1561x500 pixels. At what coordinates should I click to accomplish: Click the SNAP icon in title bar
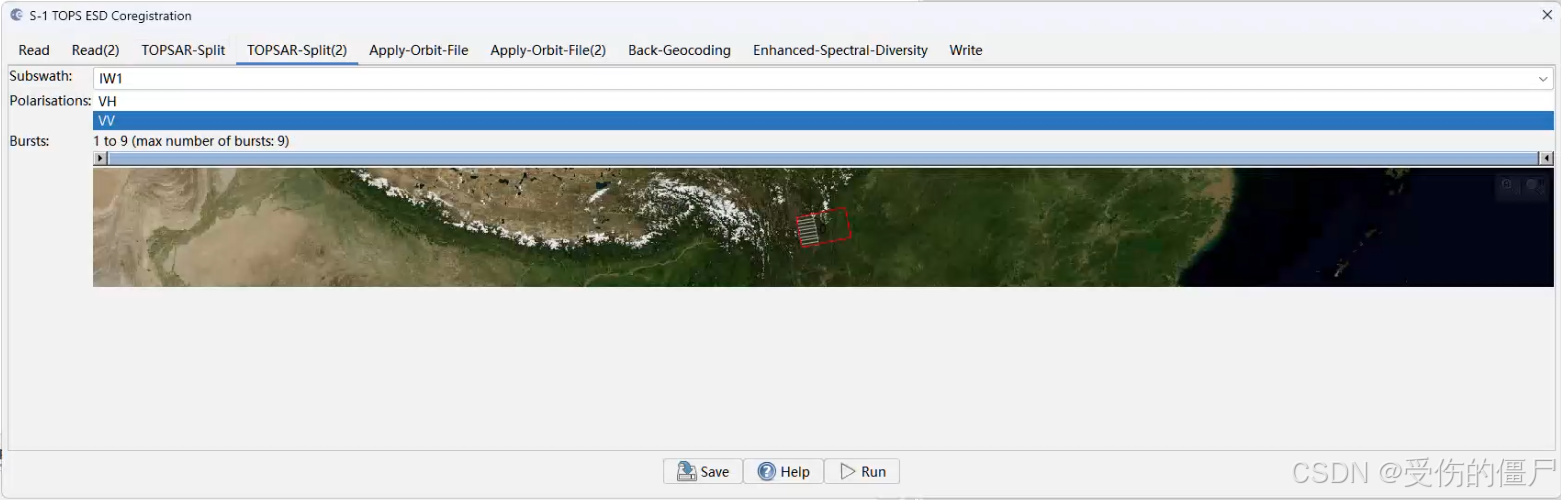pyautogui.click(x=16, y=15)
